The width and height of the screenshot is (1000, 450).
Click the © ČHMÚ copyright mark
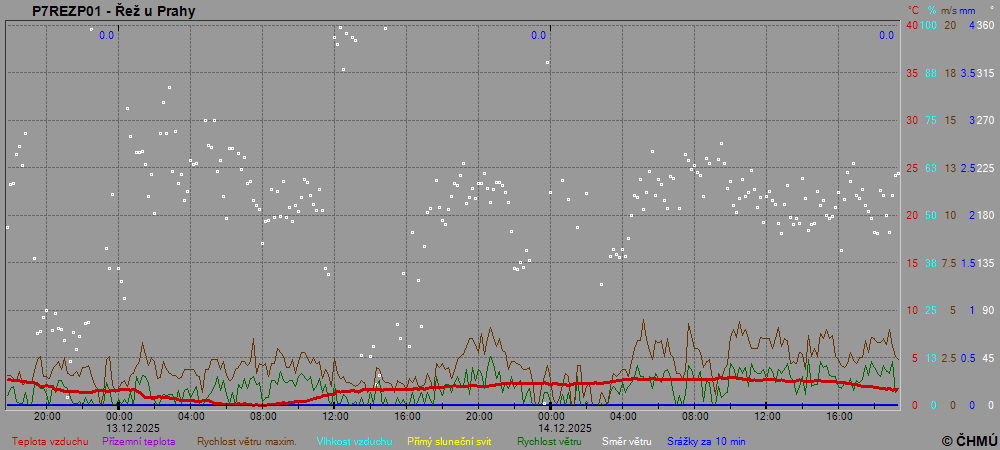(x=969, y=441)
